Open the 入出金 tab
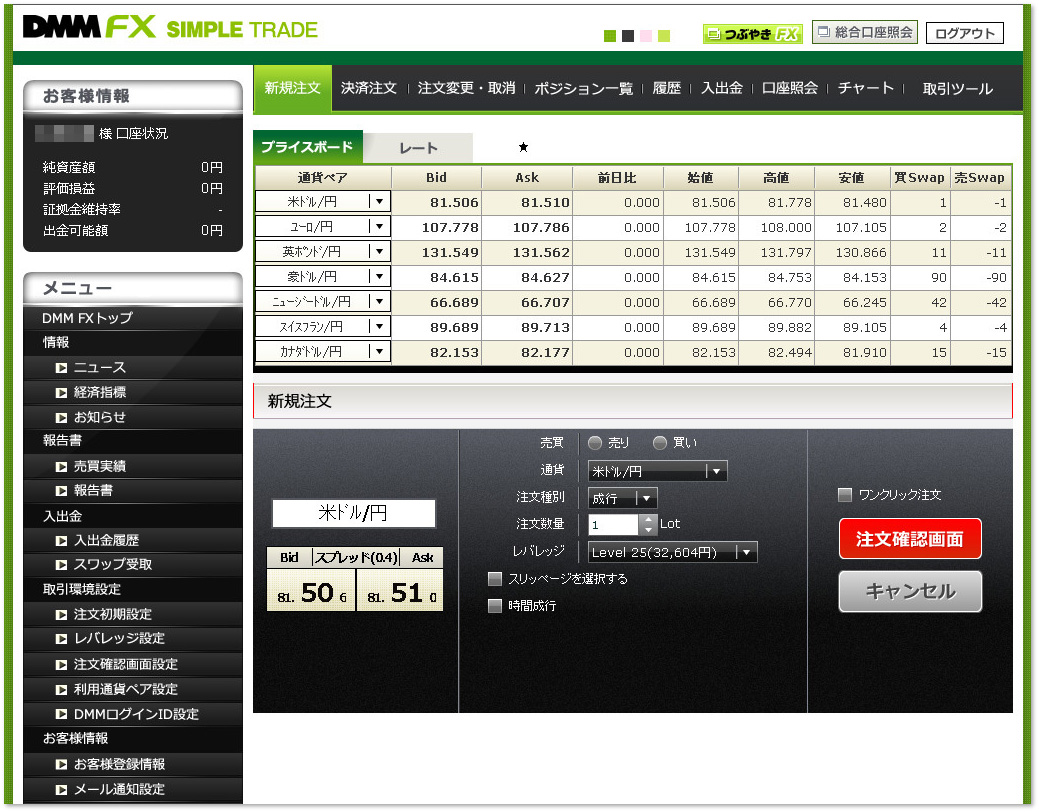 [722, 88]
